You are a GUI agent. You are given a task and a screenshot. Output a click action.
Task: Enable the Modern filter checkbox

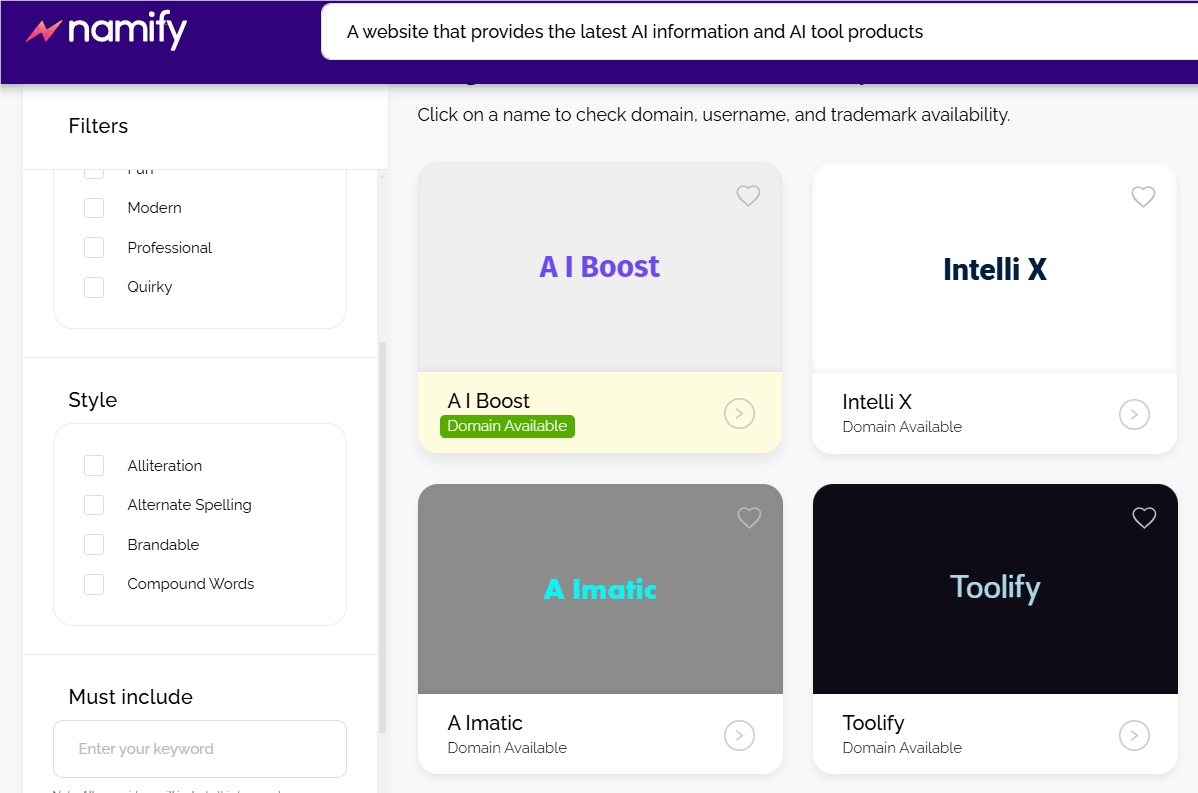point(94,208)
